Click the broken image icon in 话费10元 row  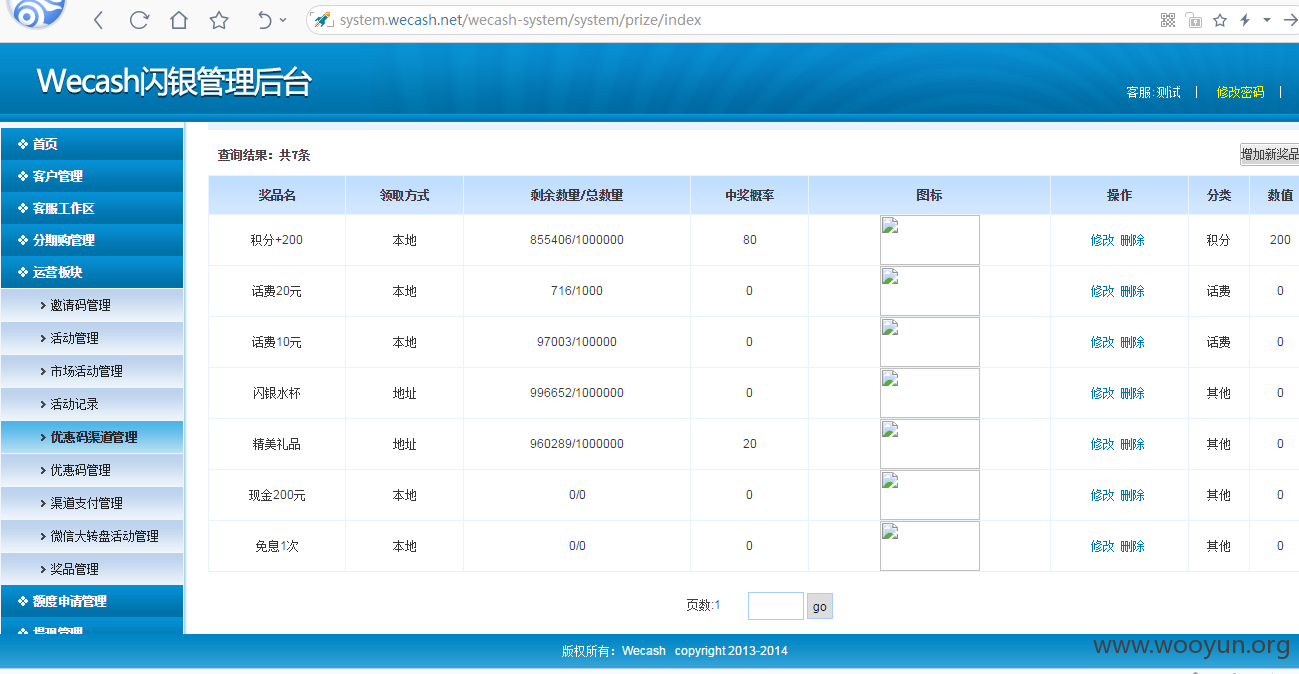coord(930,342)
